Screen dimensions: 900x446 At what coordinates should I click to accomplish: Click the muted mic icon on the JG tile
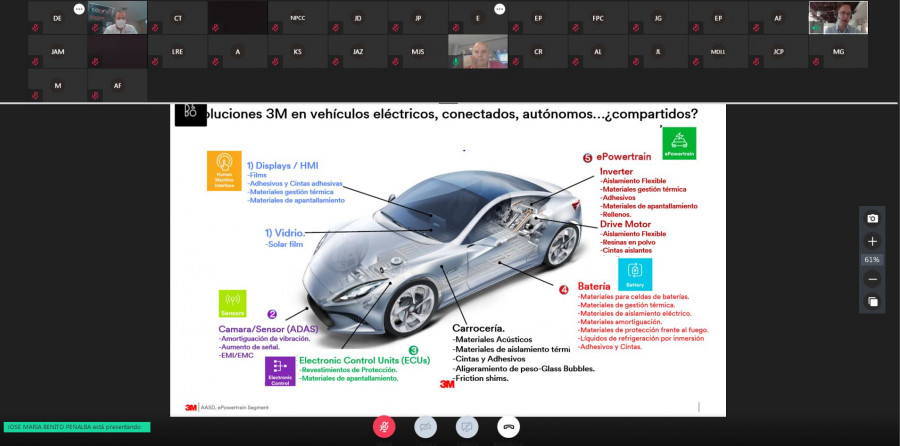[x=635, y=28]
